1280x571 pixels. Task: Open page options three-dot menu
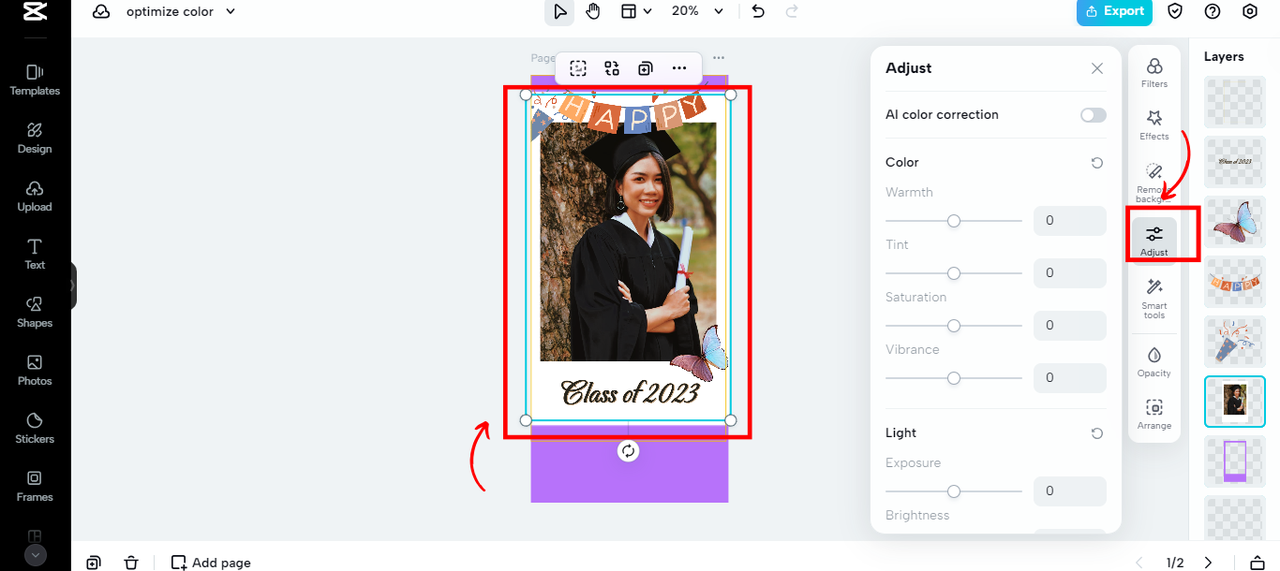point(718,58)
